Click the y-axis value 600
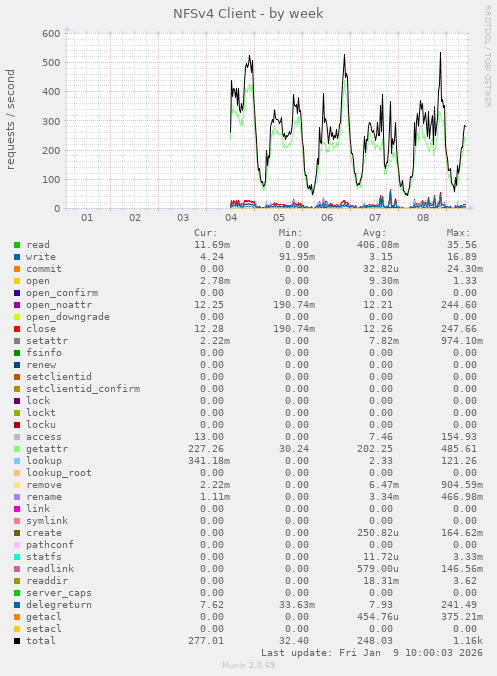Image resolution: width=497 pixels, height=676 pixels. click(51, 34)
